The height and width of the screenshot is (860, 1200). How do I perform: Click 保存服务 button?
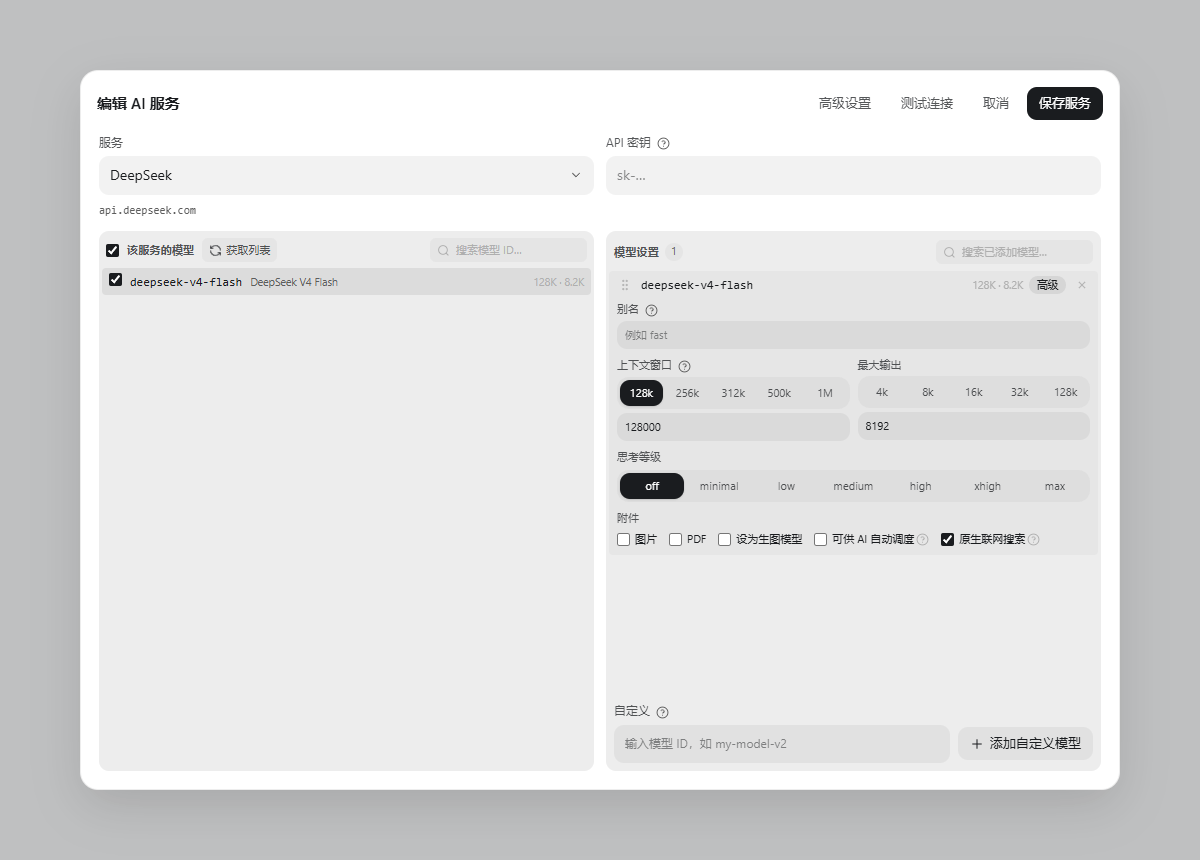coord(1065,103)
